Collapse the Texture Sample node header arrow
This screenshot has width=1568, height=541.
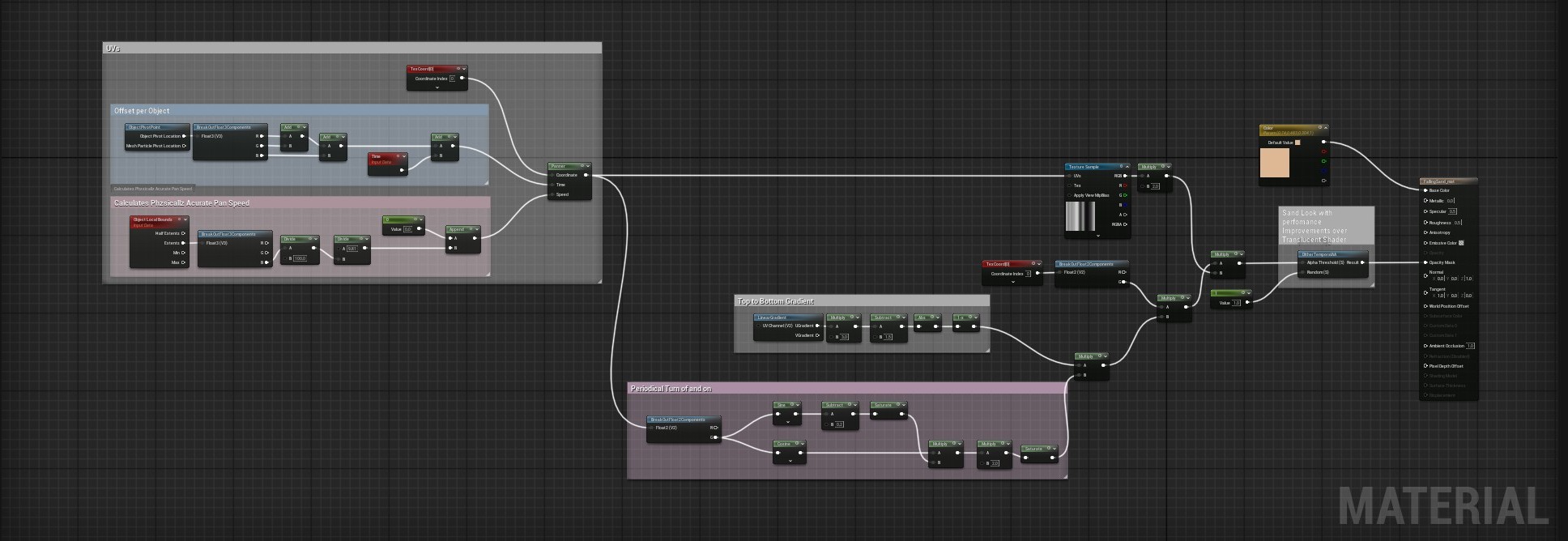1127,167
